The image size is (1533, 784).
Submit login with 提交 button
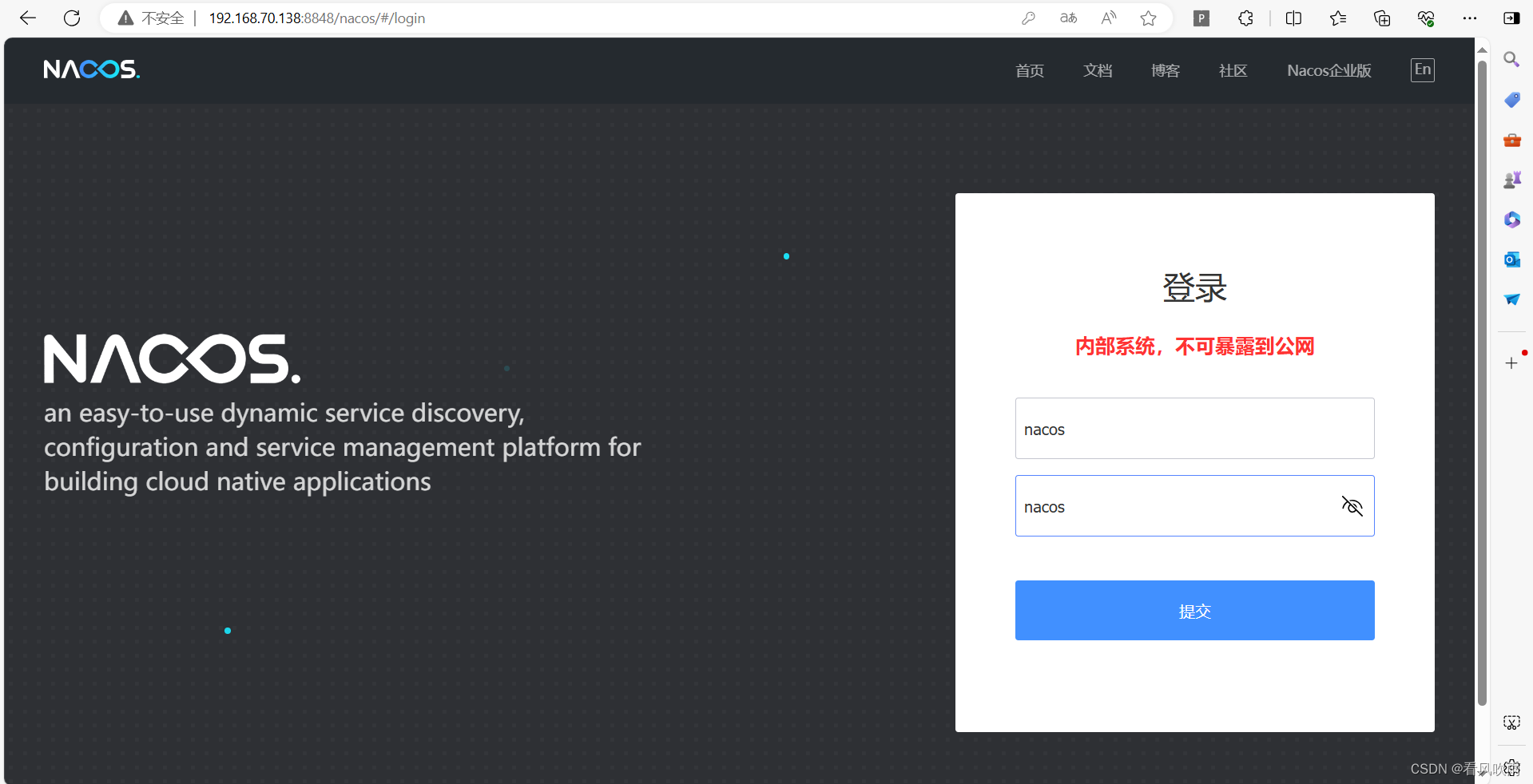[1195, 610]
